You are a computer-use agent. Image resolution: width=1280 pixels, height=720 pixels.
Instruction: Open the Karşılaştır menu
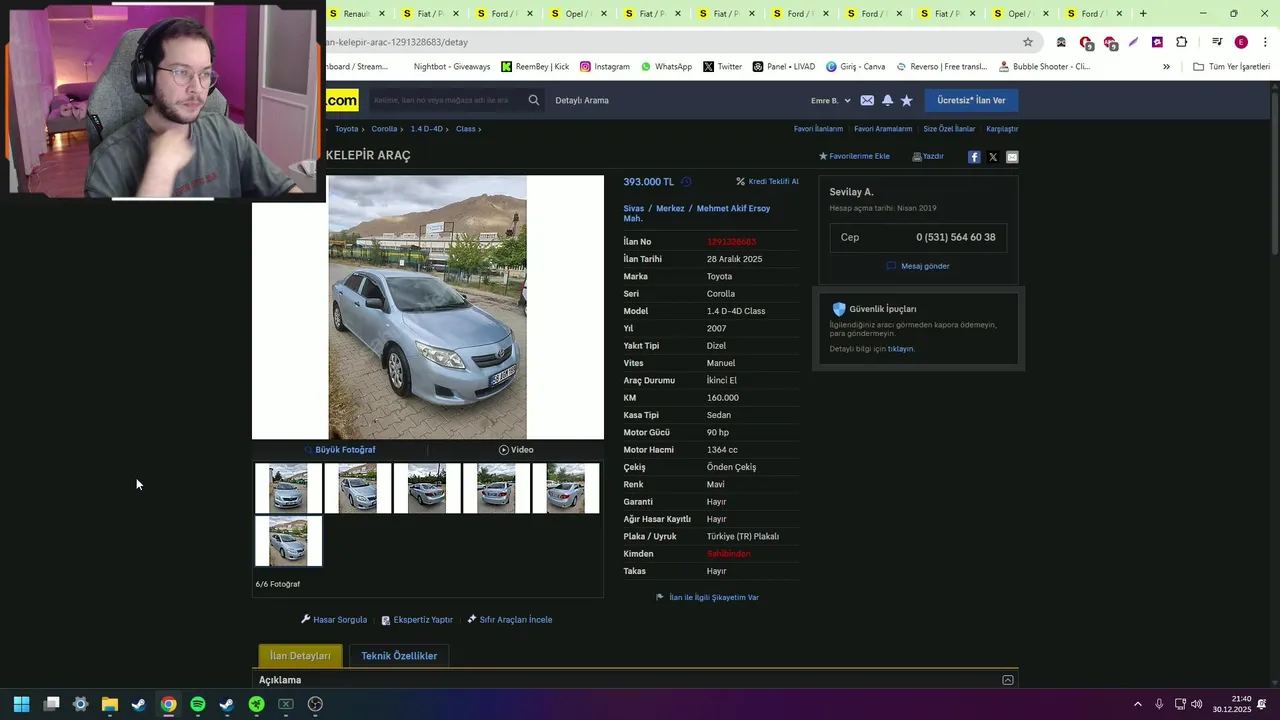pyautogui.click(x=1002, y=129)
